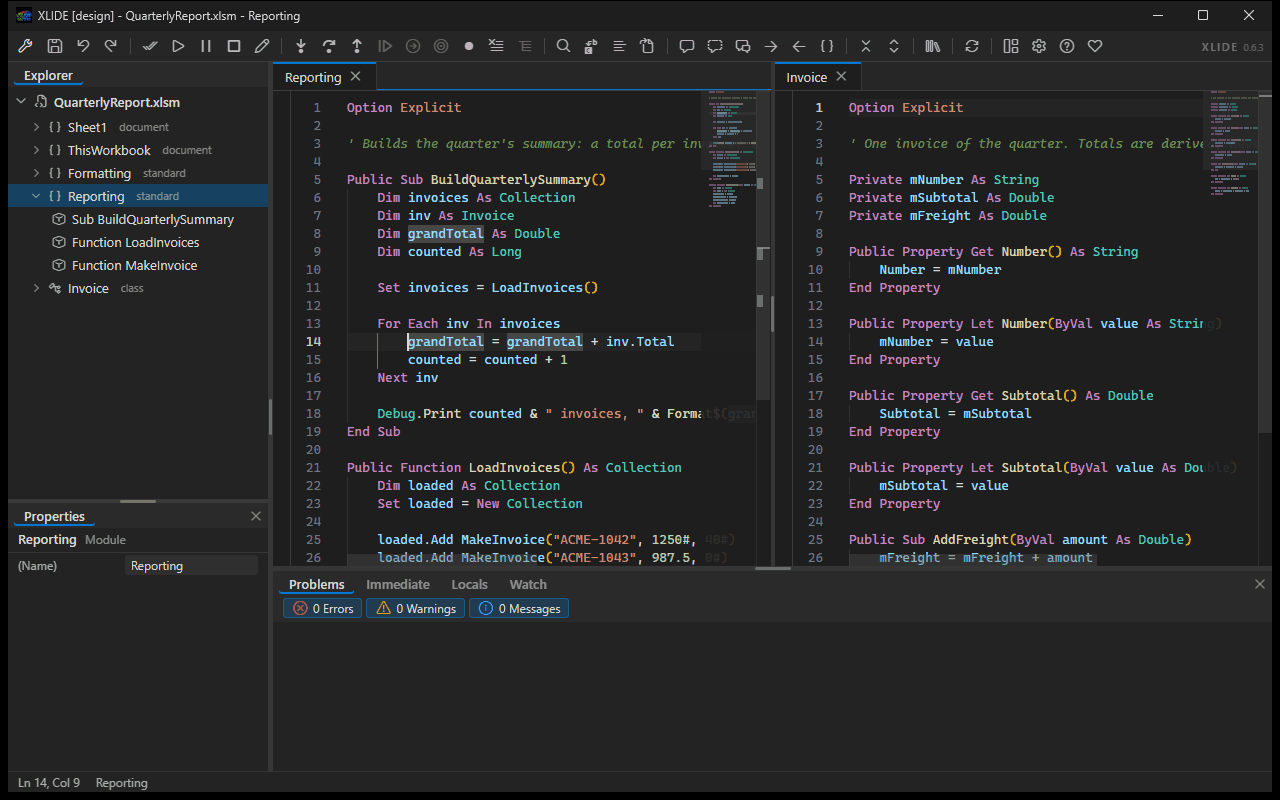Viewport: 1280px width, 800px height.
Task: Toggle the 0 Messages filter
Action: point(519,608)
